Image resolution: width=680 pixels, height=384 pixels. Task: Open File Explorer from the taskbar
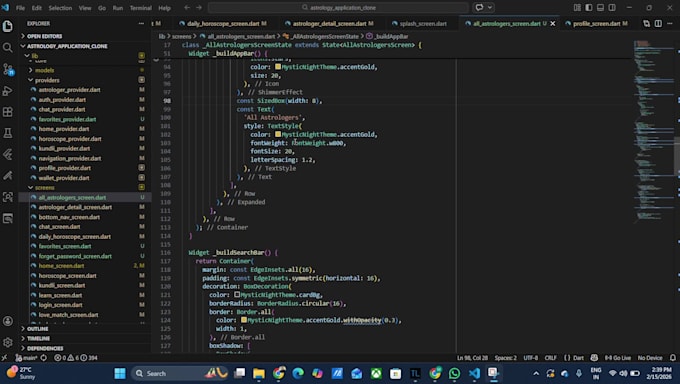click(x=259, y=373)
